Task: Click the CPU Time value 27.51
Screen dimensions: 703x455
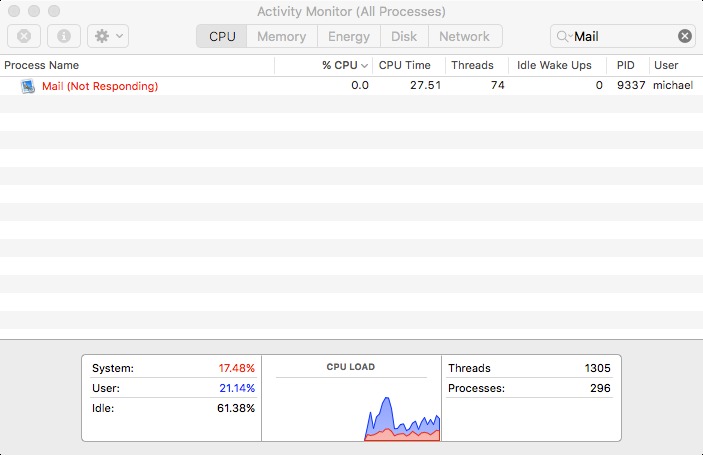Action: (x=425, y=85)
